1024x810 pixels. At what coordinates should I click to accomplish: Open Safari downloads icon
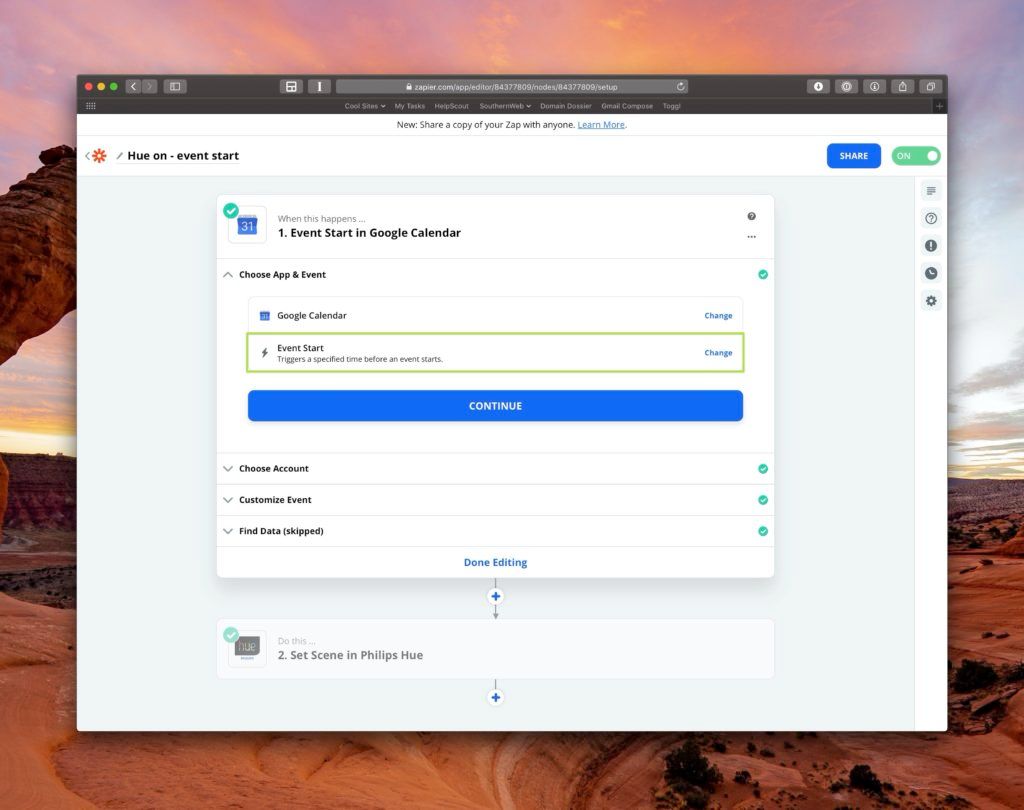pos(818,86)
